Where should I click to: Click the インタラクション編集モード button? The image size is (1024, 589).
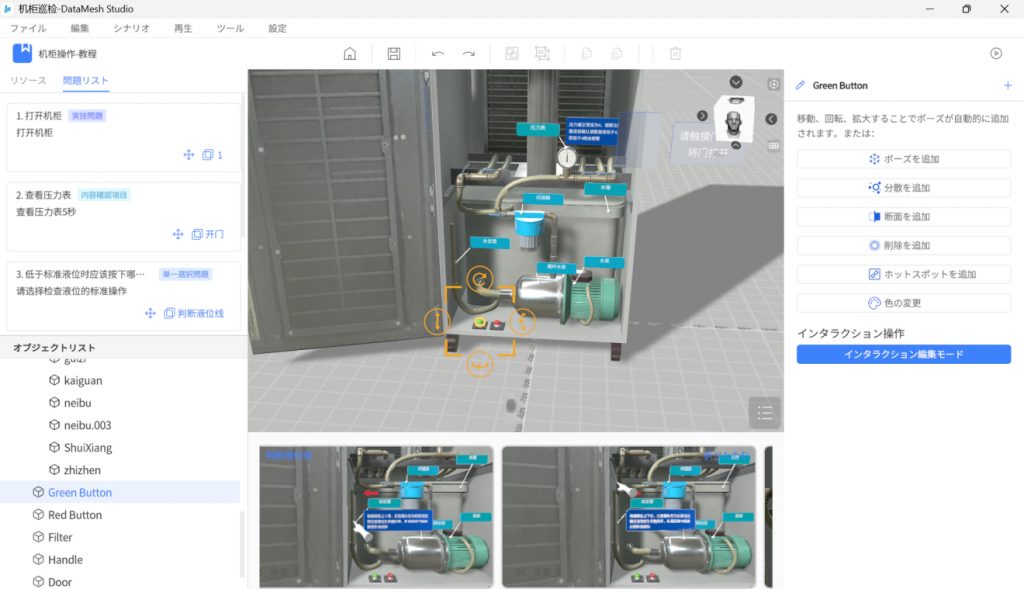[x=903, y=354]
